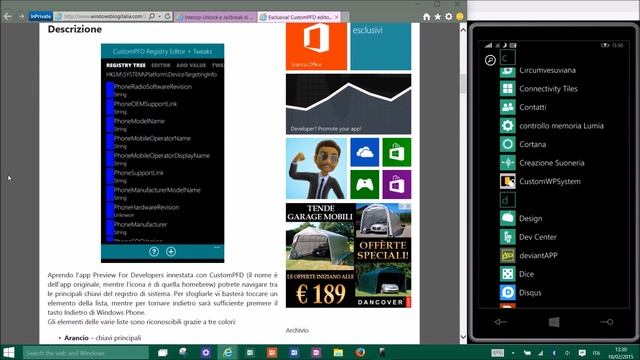Open Word from the taskbar
The width and height of the screenshot is (640, 360).
294,353
